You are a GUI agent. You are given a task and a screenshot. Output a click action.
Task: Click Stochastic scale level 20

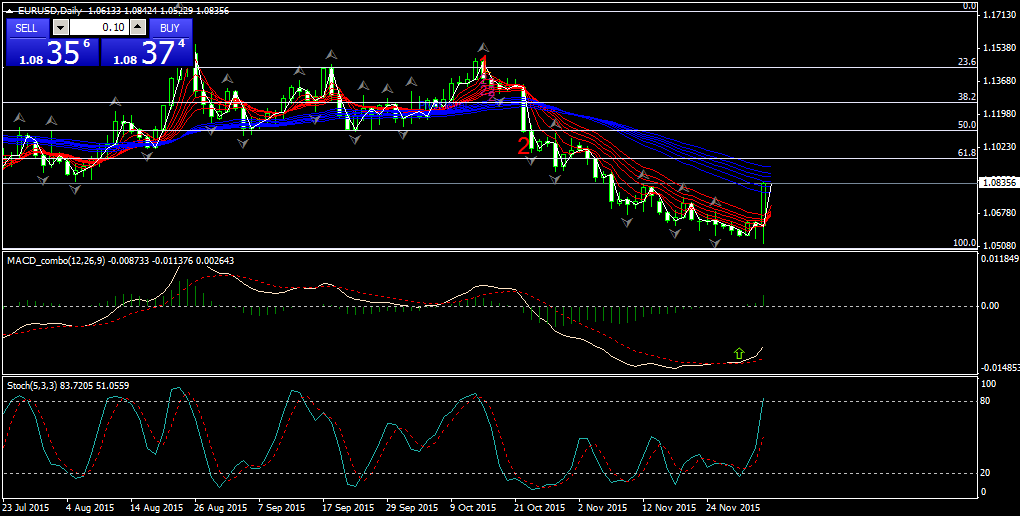coord(985,473)
